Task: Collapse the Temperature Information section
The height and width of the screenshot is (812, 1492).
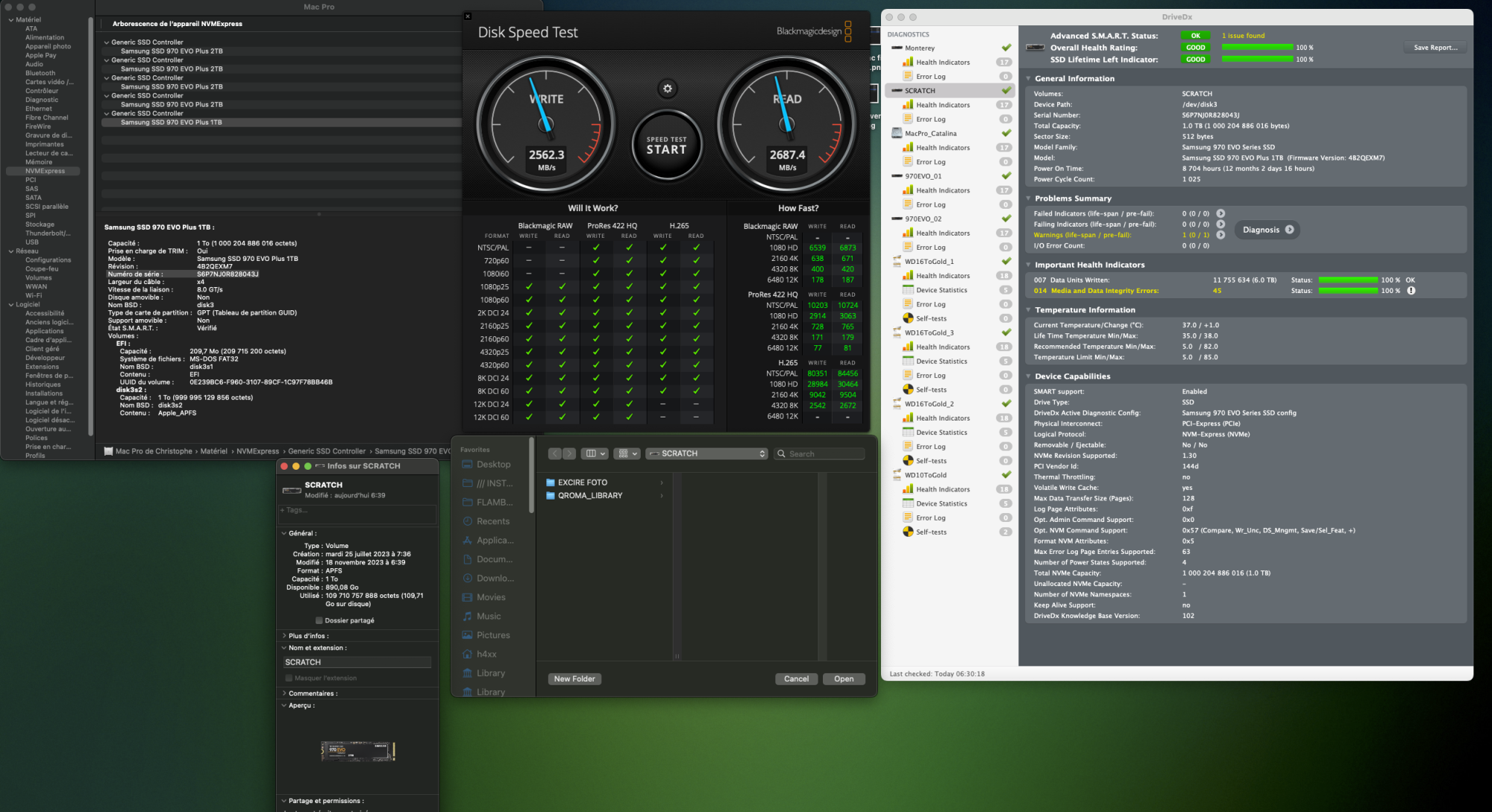Action: click(x=1028, y=310)
